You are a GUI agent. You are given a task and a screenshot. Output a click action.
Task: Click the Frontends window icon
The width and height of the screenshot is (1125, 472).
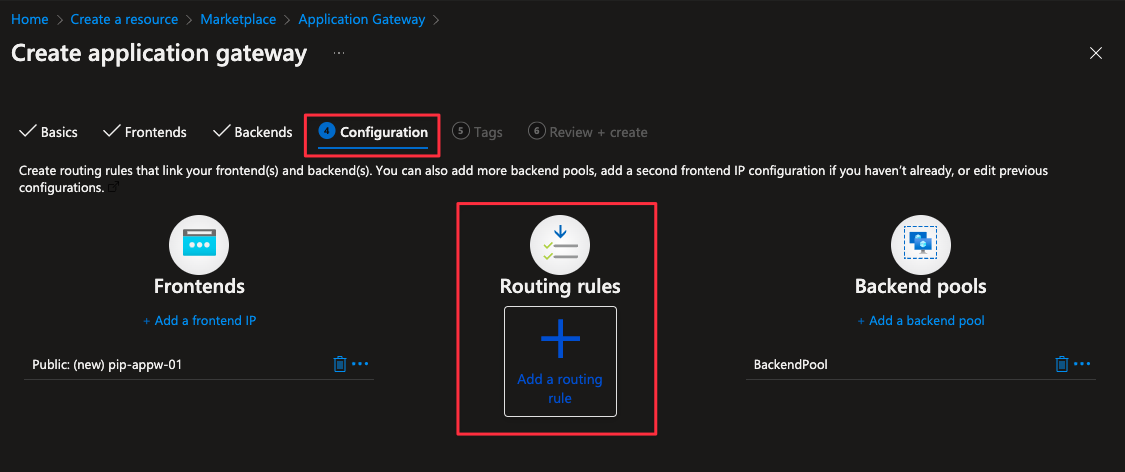click(x=199, y=244)
